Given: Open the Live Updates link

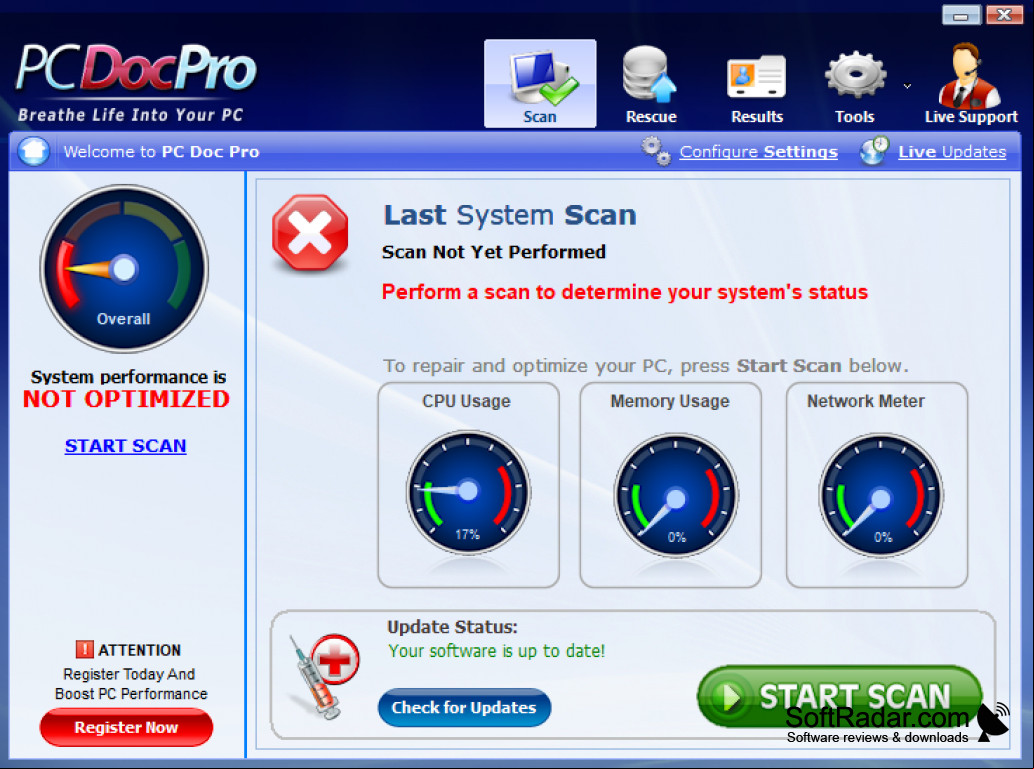Looking at the screenshot, I should click(952, 152).
